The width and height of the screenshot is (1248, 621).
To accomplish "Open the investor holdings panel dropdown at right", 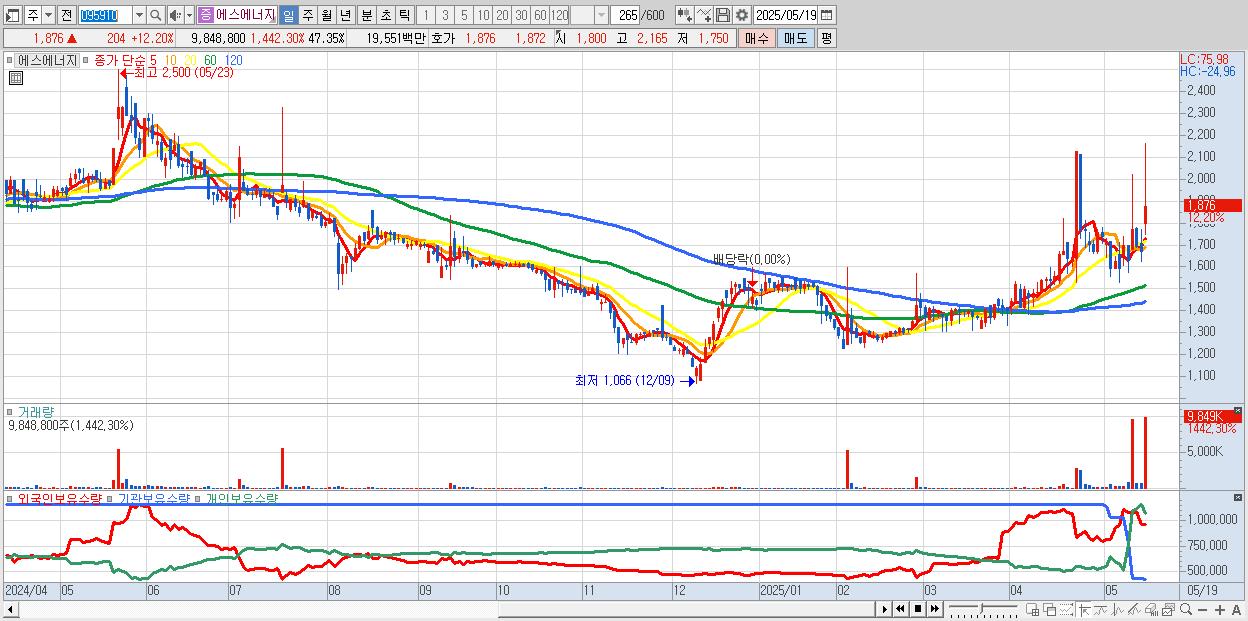I will 1238,497.
